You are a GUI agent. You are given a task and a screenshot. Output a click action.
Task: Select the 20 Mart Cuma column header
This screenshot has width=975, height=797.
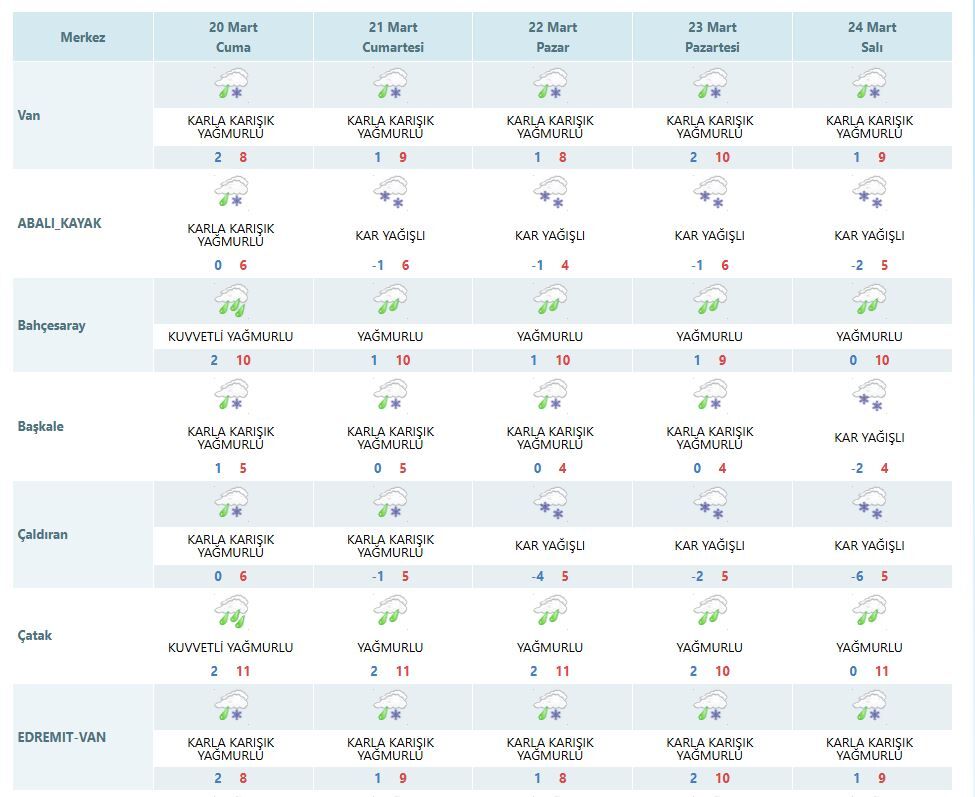point(233,38)
